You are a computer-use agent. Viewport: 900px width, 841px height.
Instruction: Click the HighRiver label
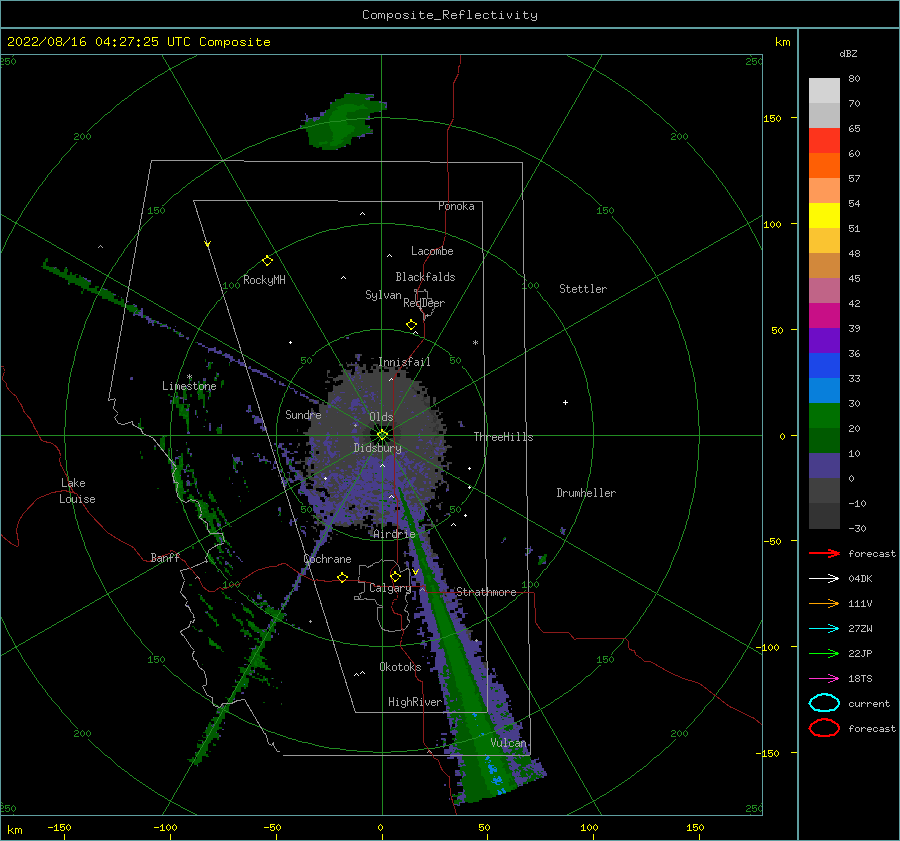click(x=415, y=702)
